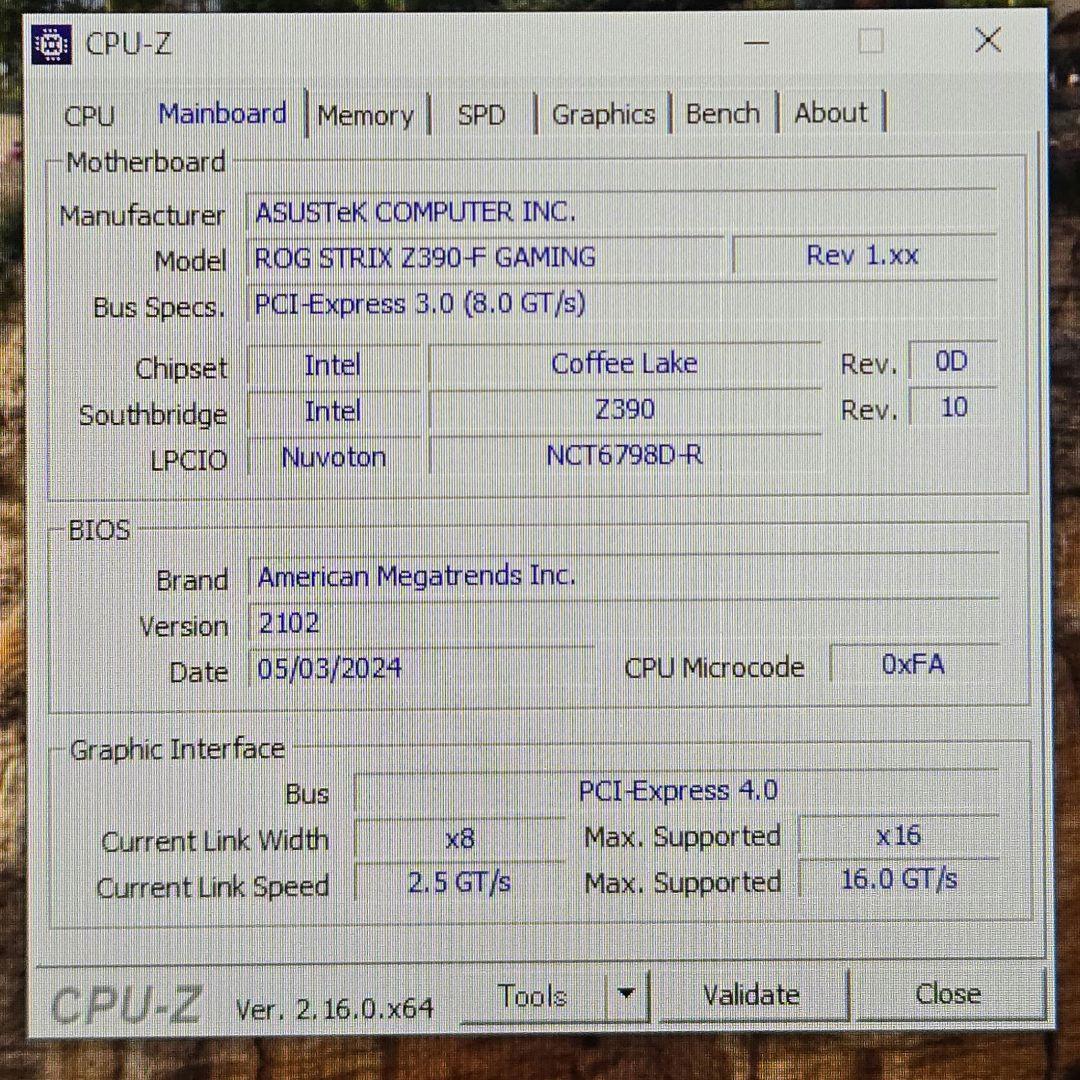This screenshot has width=1080, height=1080.
Task: Select the ROG STRIX Z390-F GAMING model field
Action: pos(485,258)
